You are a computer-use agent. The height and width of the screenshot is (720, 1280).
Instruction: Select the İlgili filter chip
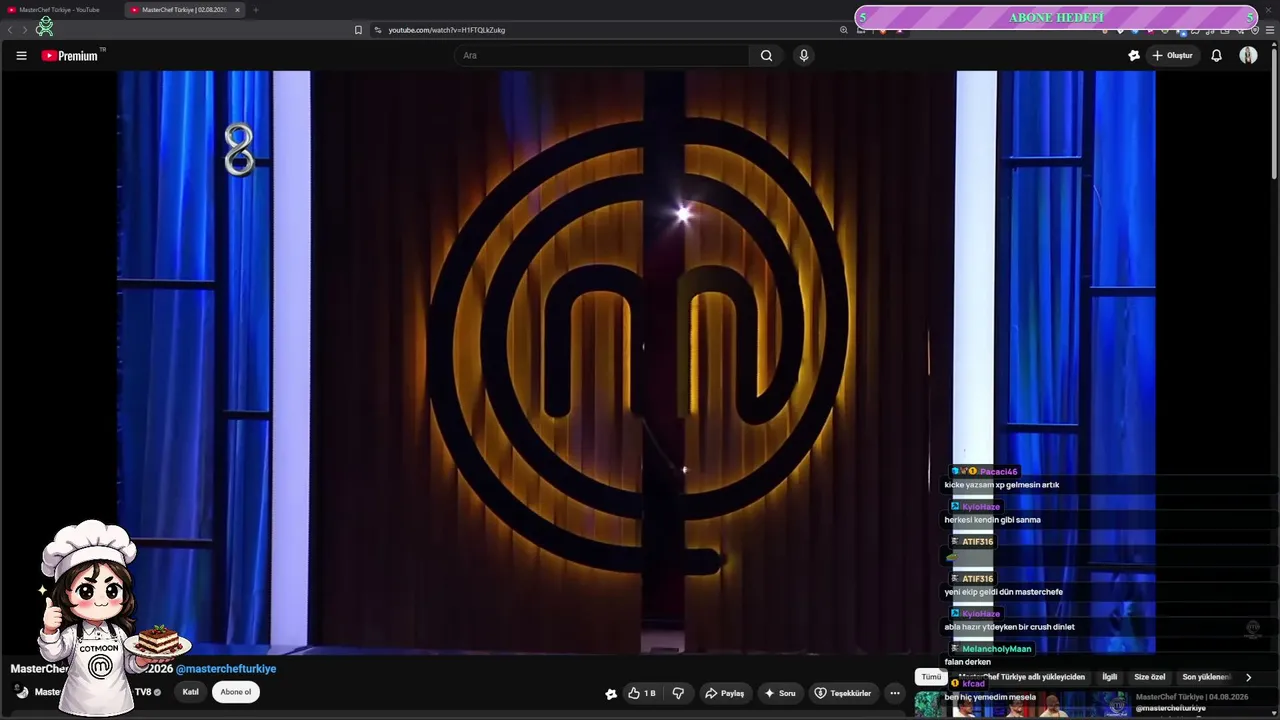tap(1109, 677)
